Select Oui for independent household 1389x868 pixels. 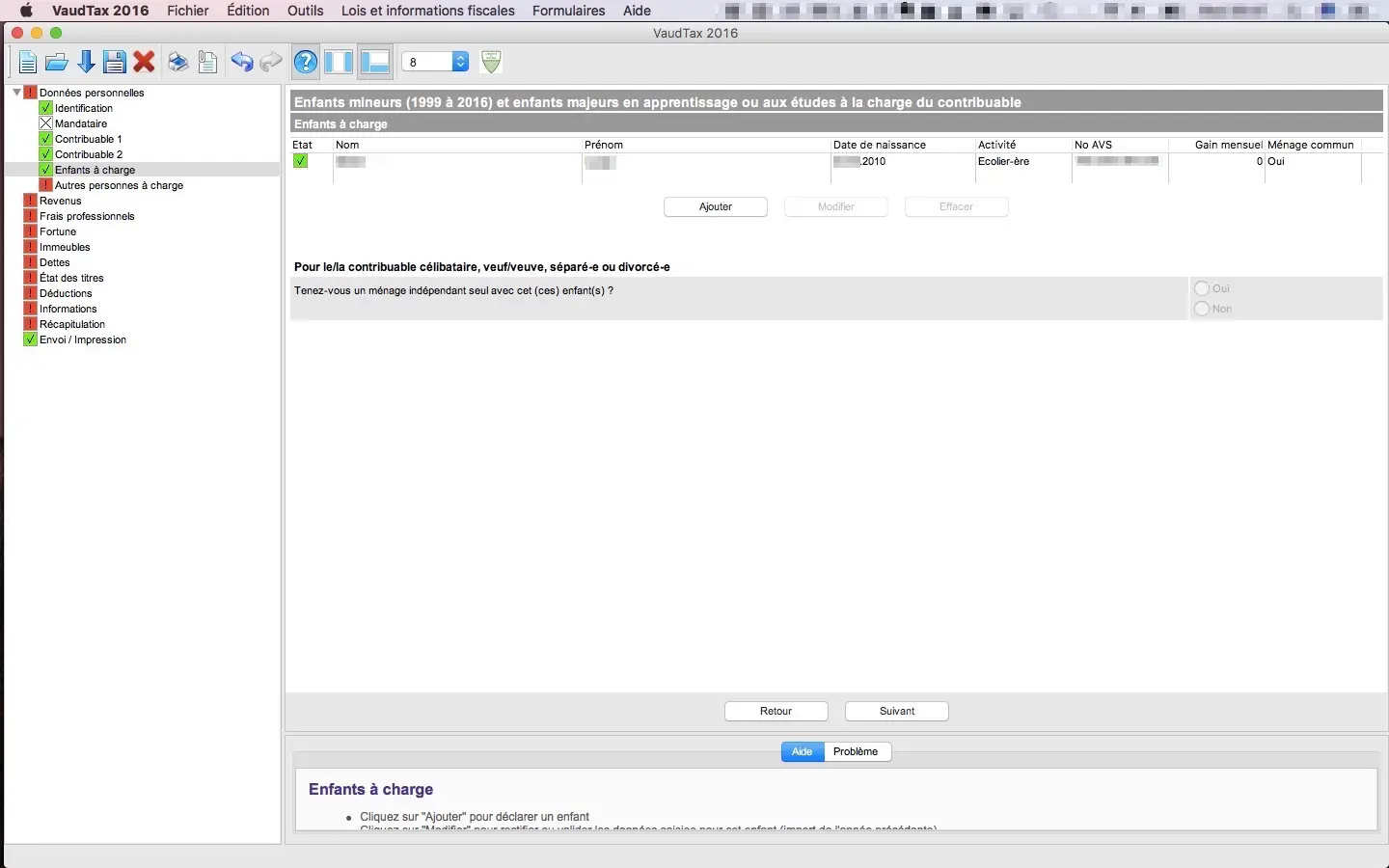(1202, 288)
